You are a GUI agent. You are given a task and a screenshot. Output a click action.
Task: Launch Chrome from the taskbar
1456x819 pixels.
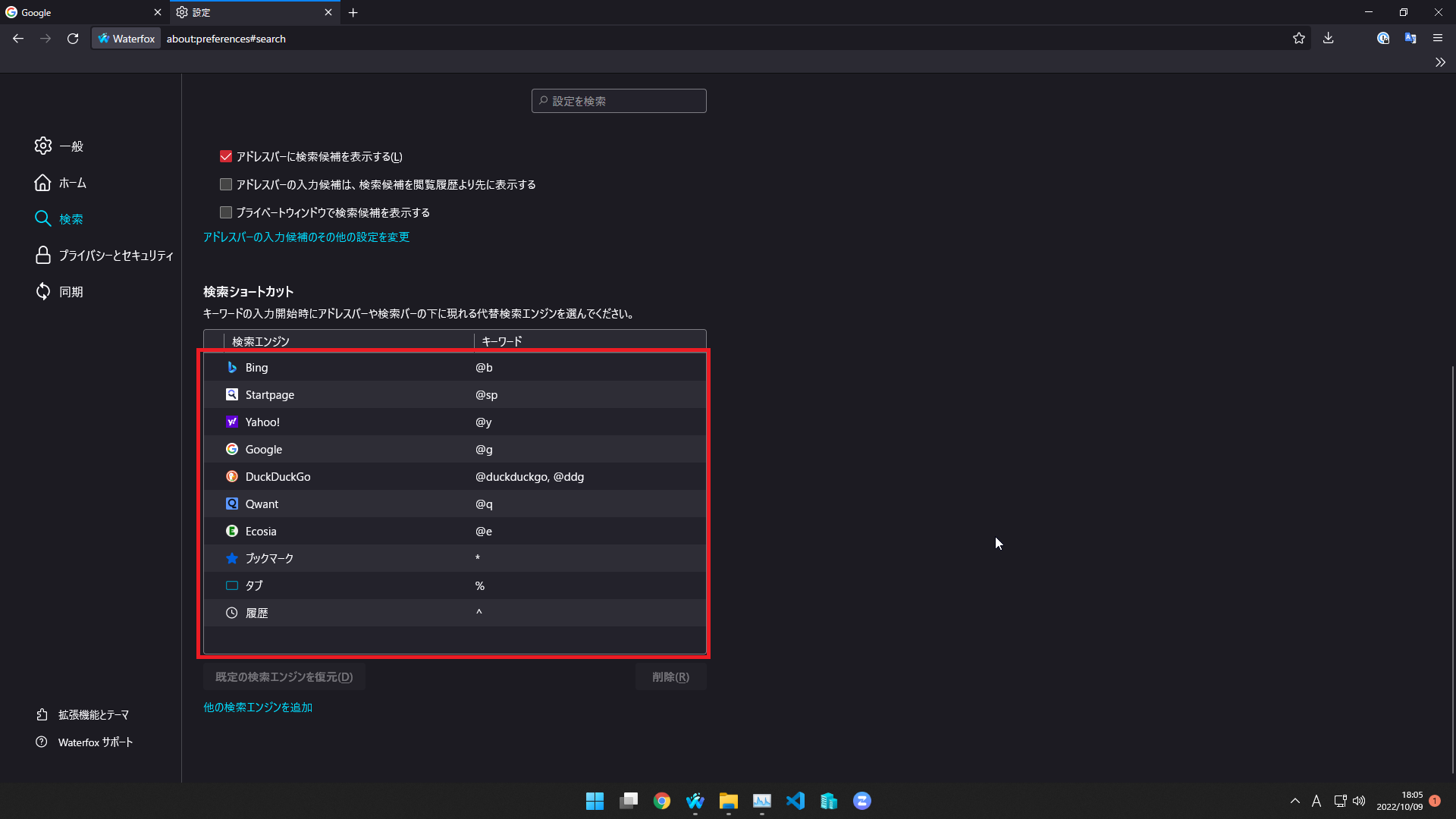pos(662,801)
